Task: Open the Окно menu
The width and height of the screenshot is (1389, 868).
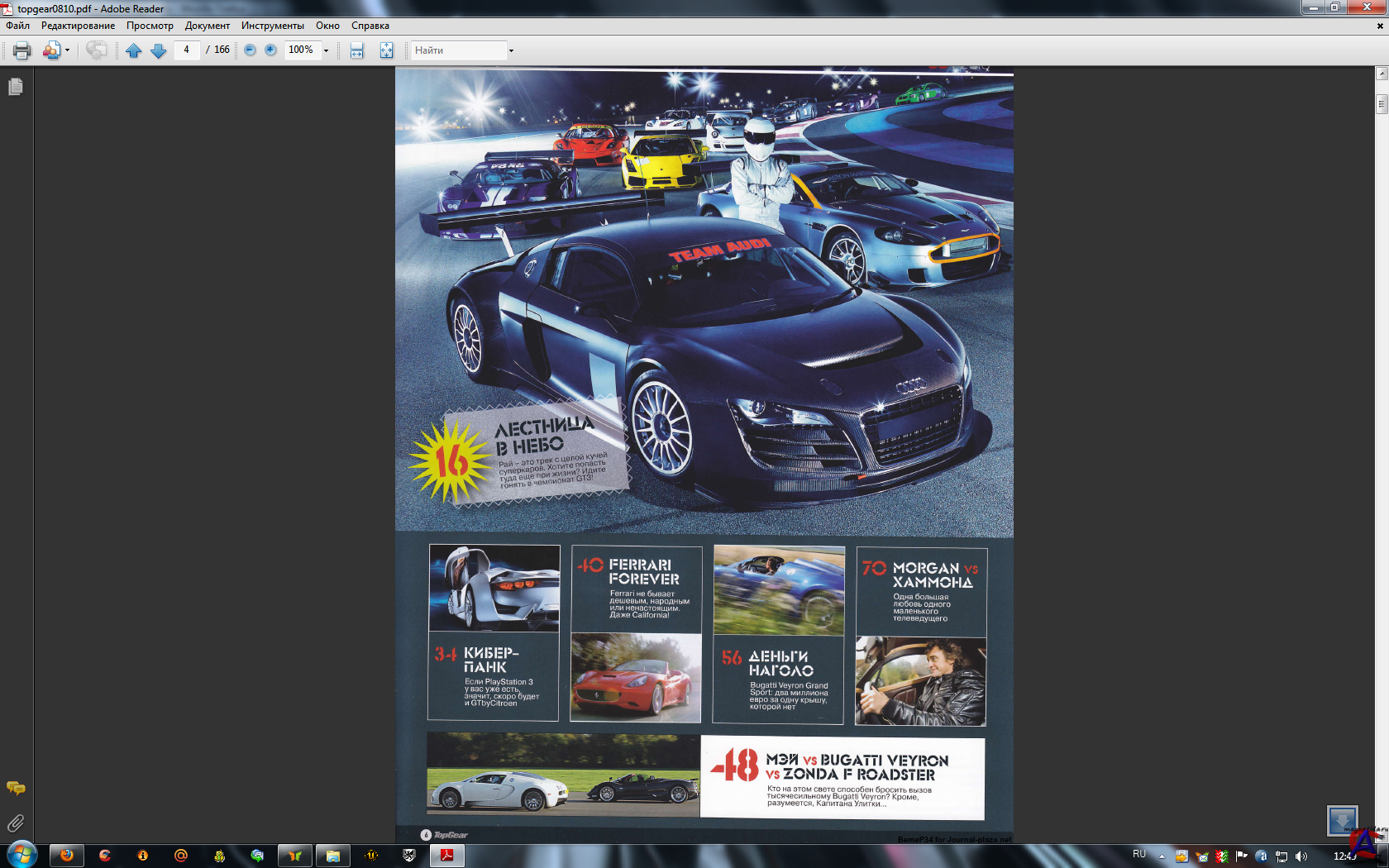Action: (327, 26)
